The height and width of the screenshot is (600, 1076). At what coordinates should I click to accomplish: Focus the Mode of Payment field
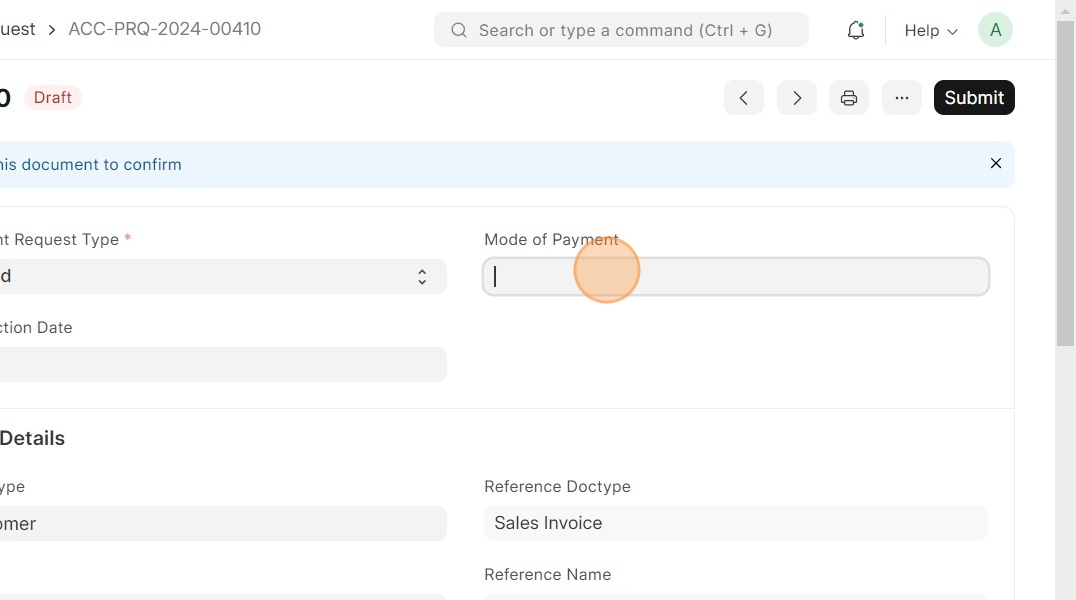pos(736,277)
